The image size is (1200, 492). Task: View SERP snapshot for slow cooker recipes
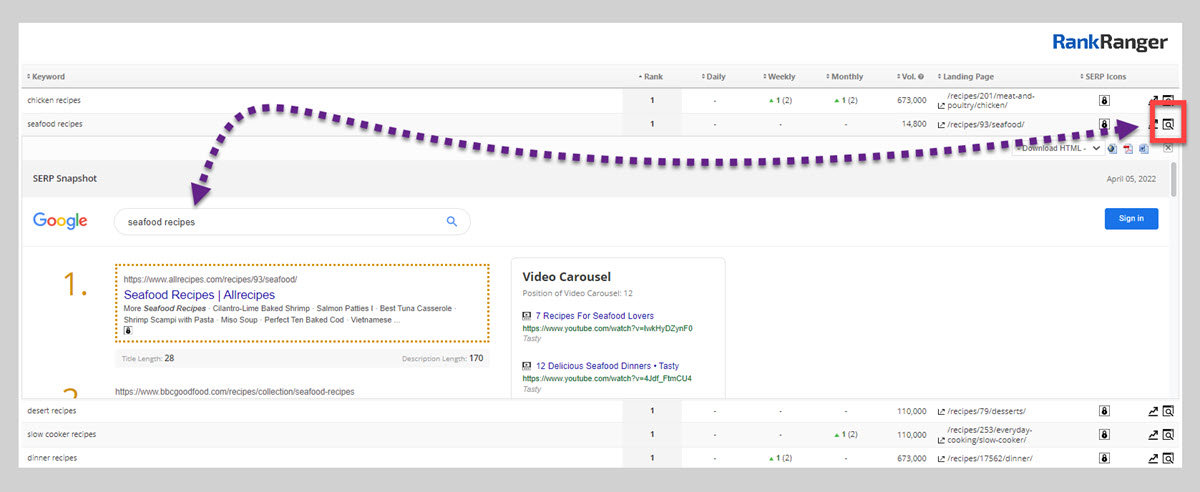click(x=1167, y=435)
